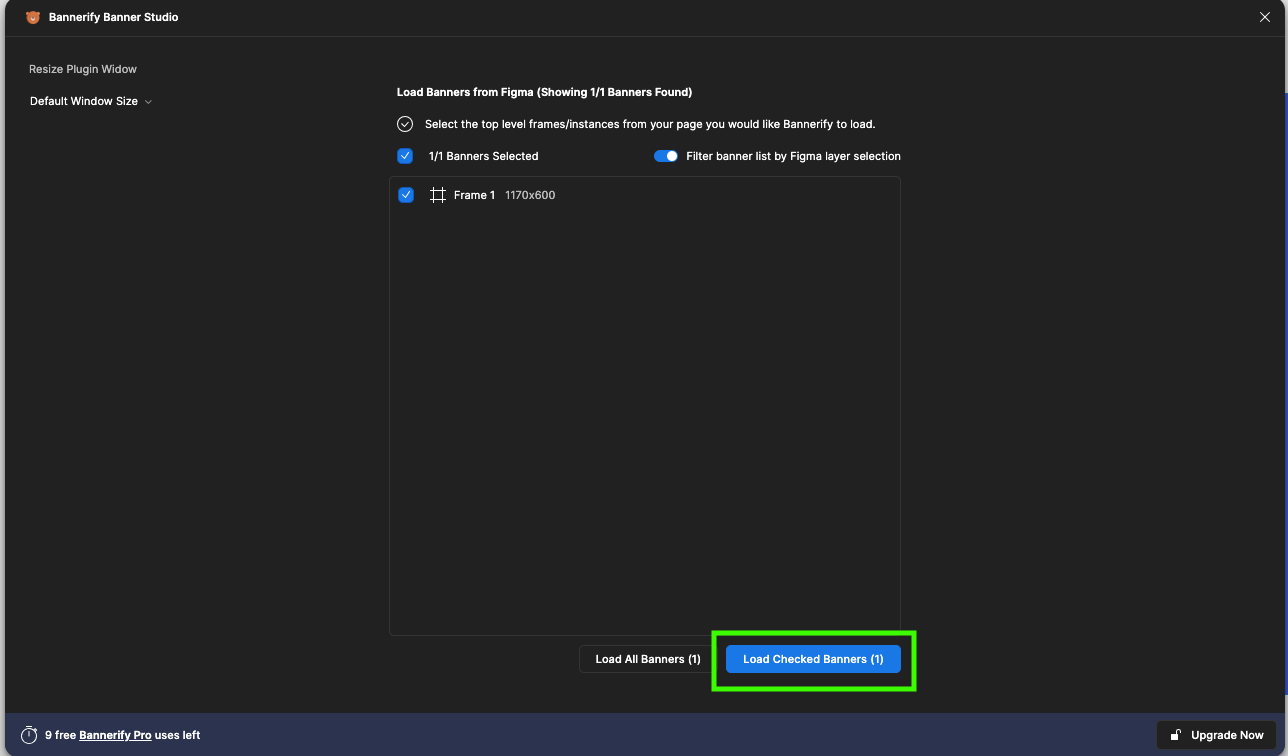Uncheck the Frame 1 checkbox
This screenshot has height=756, width=1288.
pos(406,195)
